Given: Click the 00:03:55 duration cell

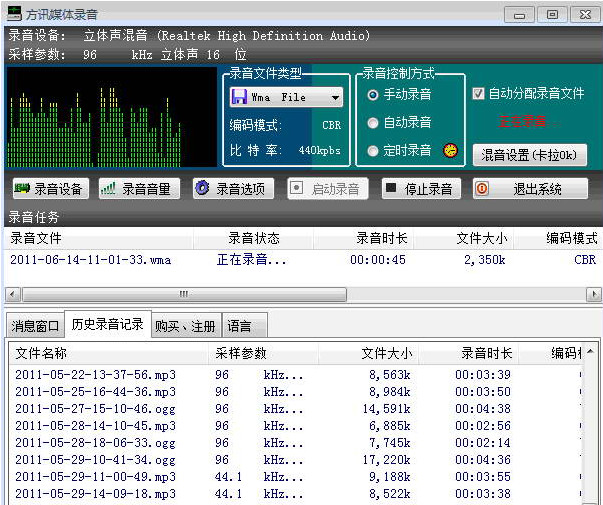Looking at the screenshot, I should pyautogui.click(x=483, y=477).
